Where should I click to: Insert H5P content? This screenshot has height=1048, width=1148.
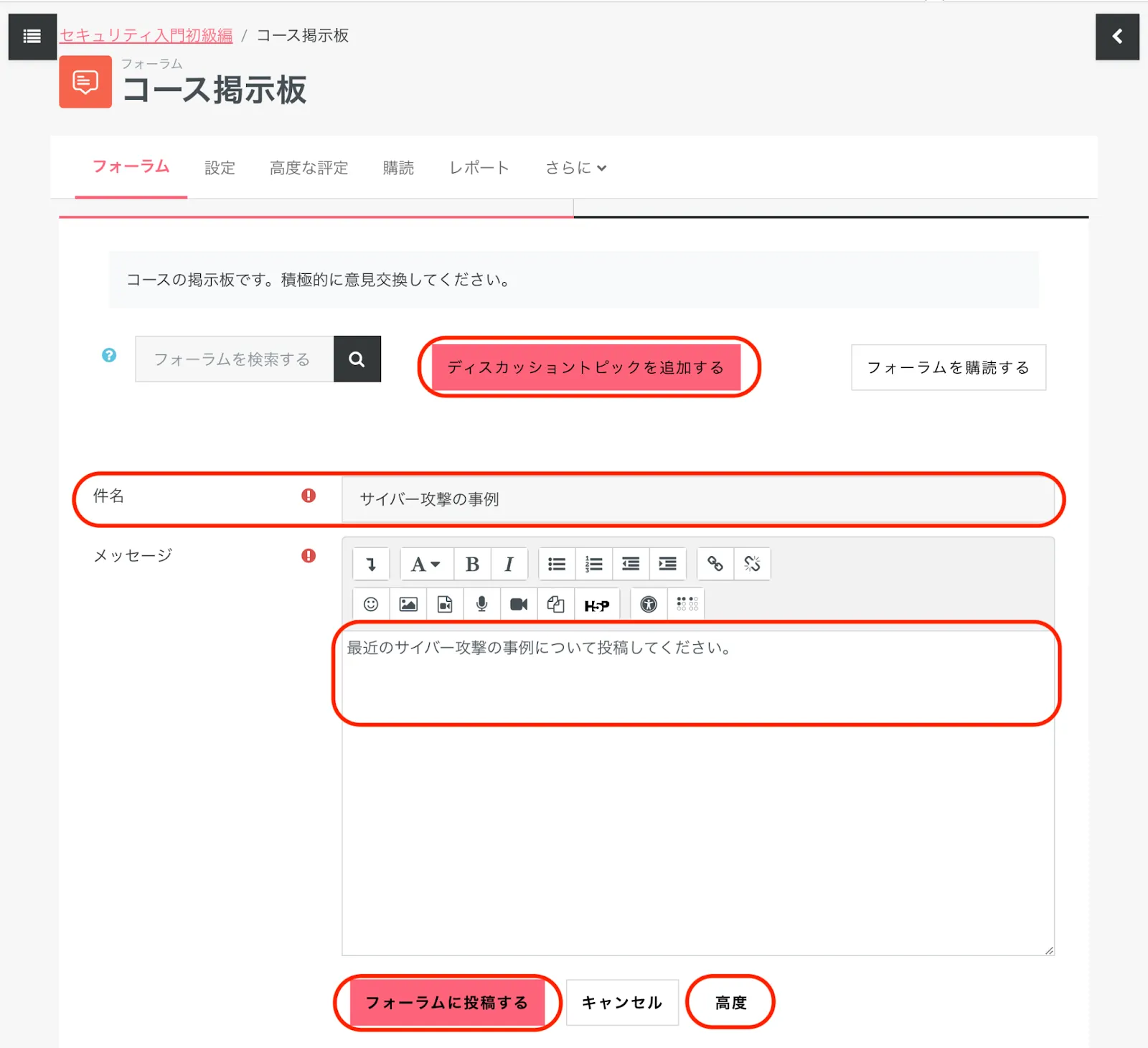pos(596,605)
